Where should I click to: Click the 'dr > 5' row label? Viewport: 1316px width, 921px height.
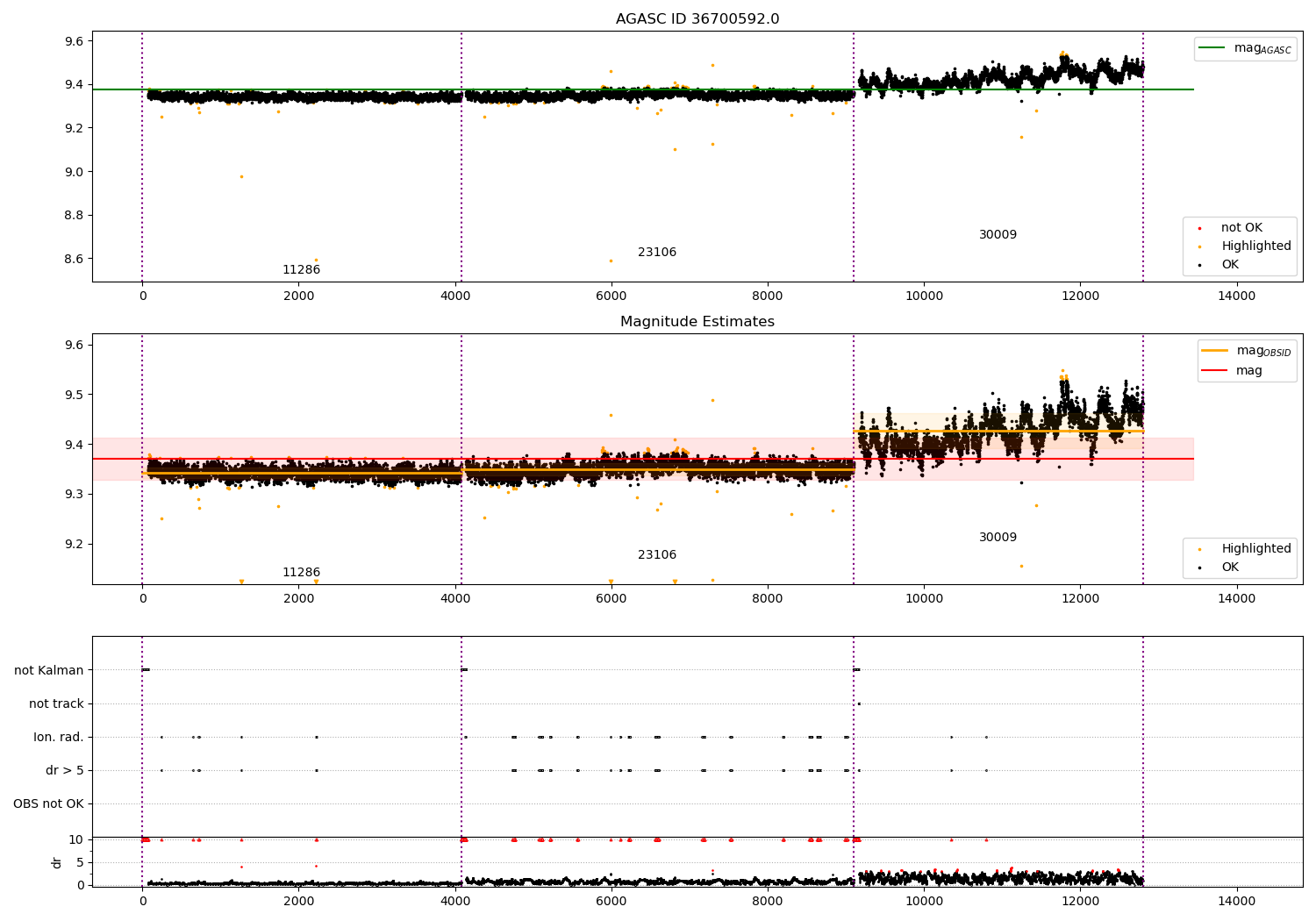tap(65, 771)
